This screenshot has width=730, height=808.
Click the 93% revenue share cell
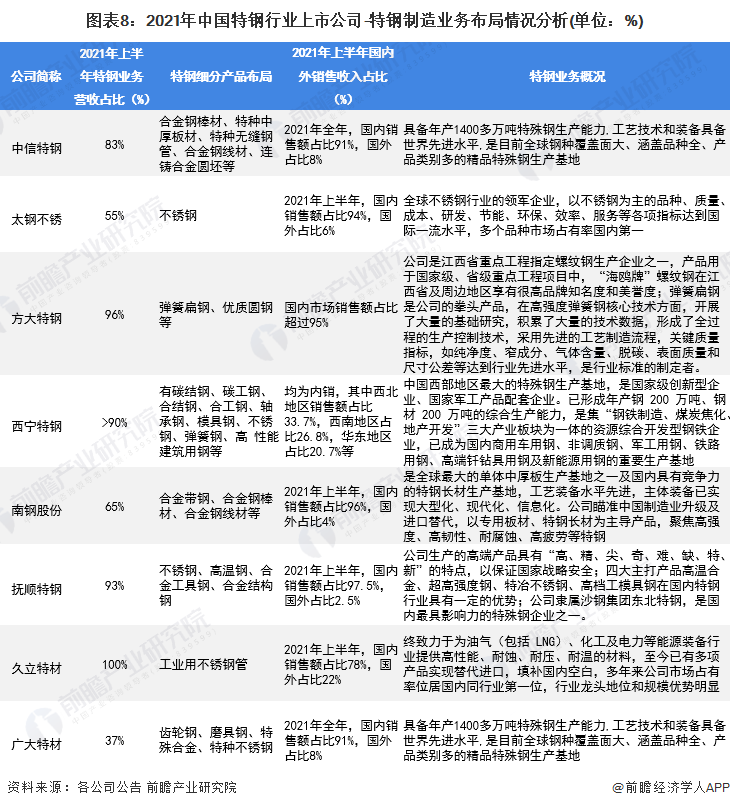pos(114,585)
